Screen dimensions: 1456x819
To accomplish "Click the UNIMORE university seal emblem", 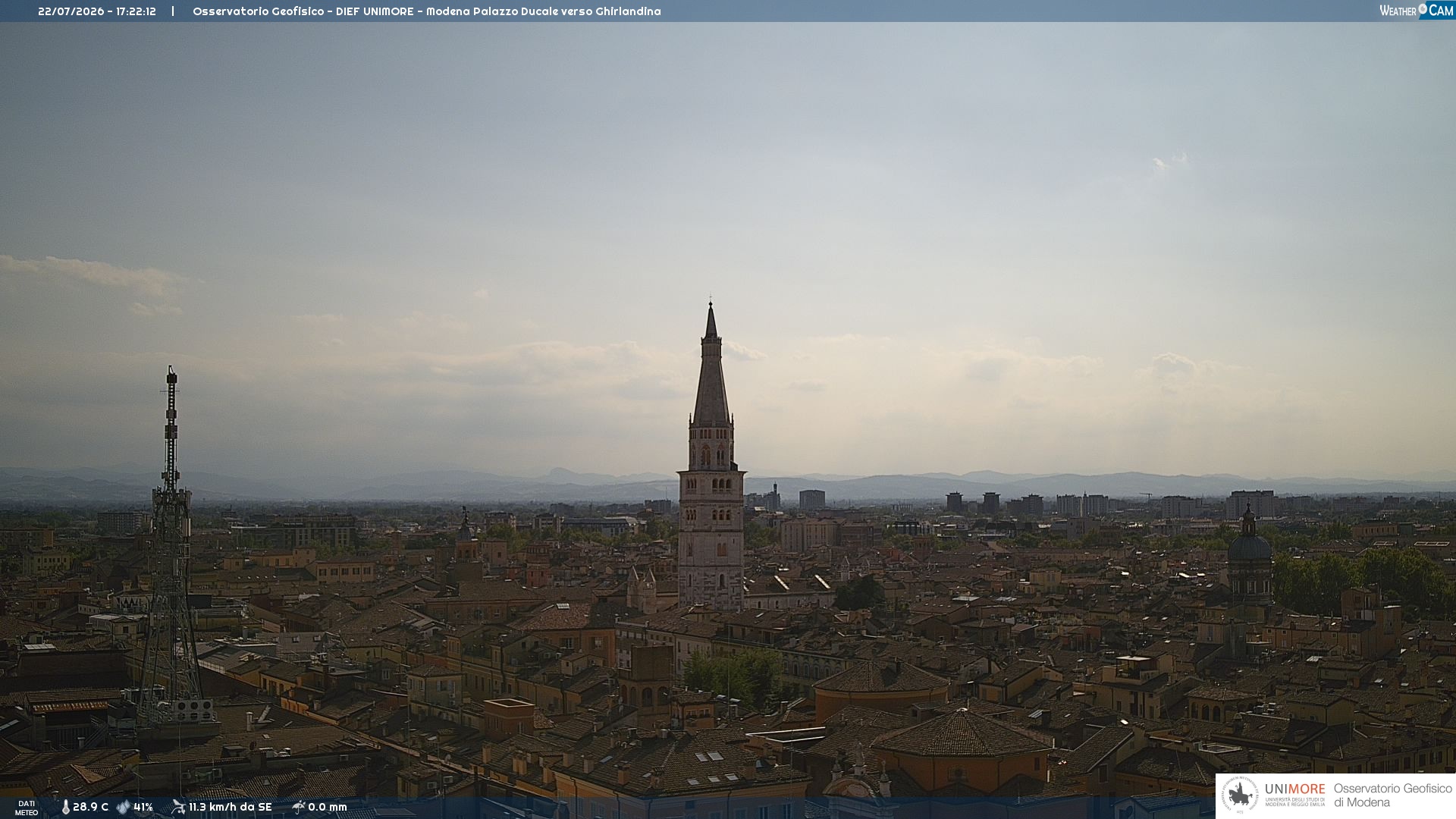I will pos(1240,795).
